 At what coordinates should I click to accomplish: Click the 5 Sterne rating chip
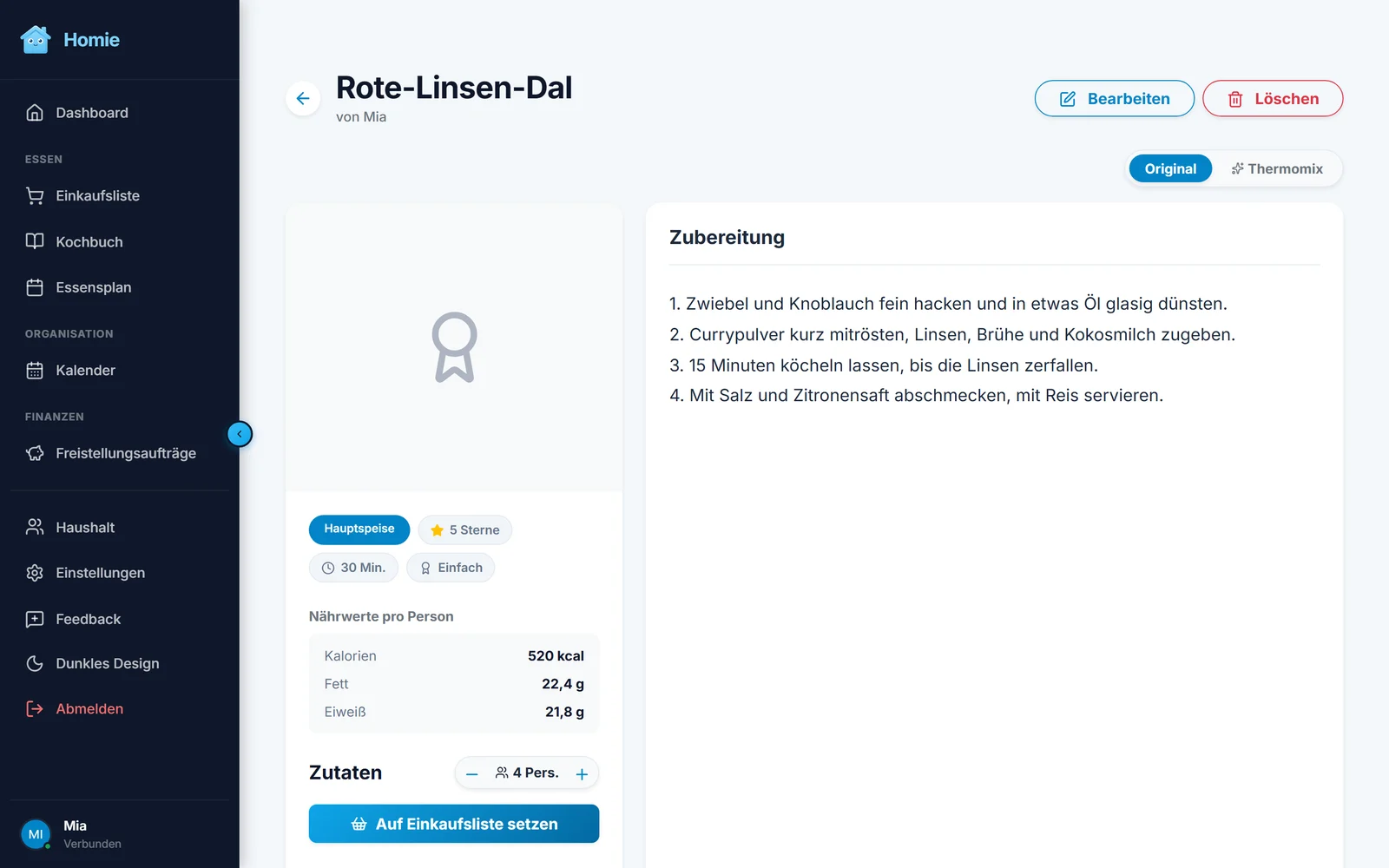coord(465,529)
